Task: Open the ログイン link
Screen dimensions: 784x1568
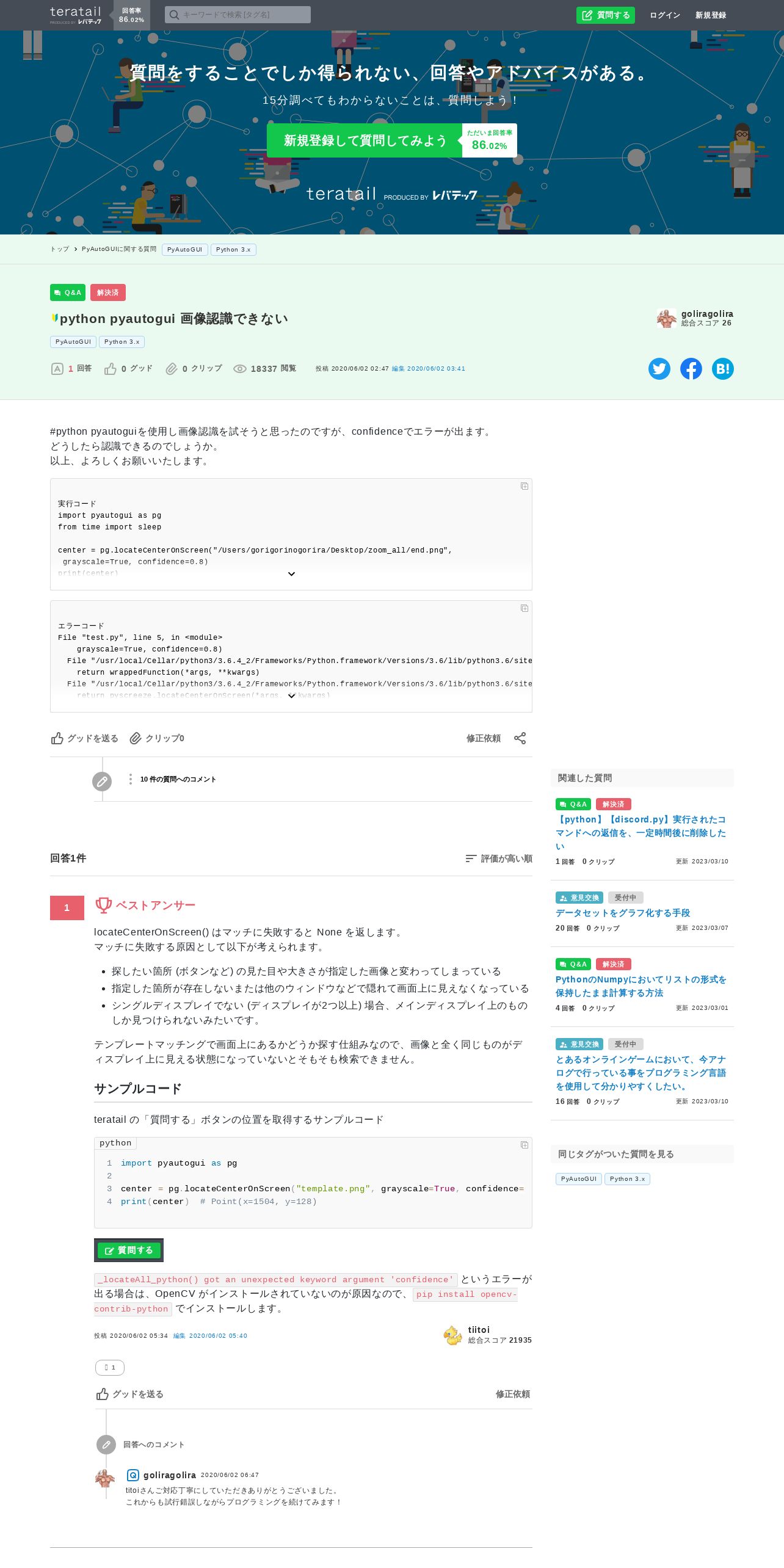Action: click(664, 15)
